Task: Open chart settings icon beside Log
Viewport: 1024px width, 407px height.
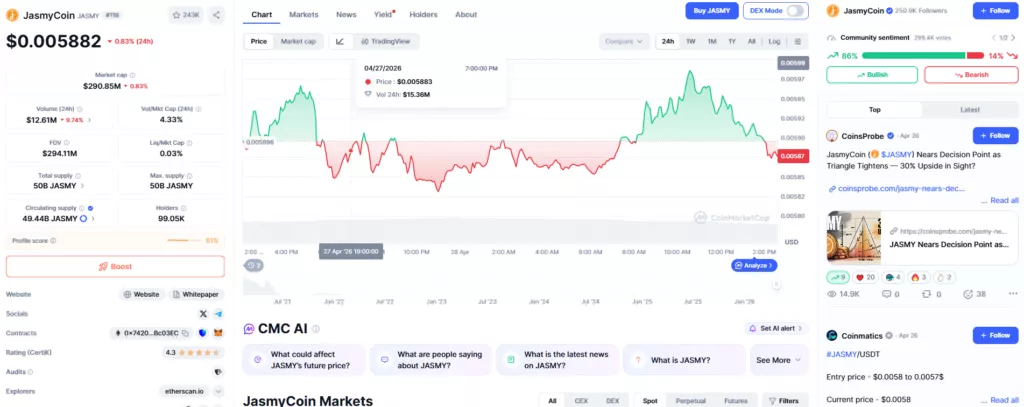Action: tap(797, 41)
